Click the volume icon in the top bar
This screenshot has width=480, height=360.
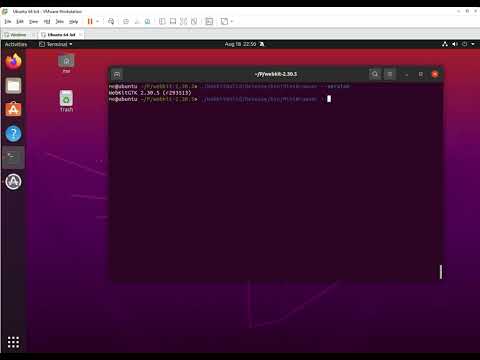(455, 44)
